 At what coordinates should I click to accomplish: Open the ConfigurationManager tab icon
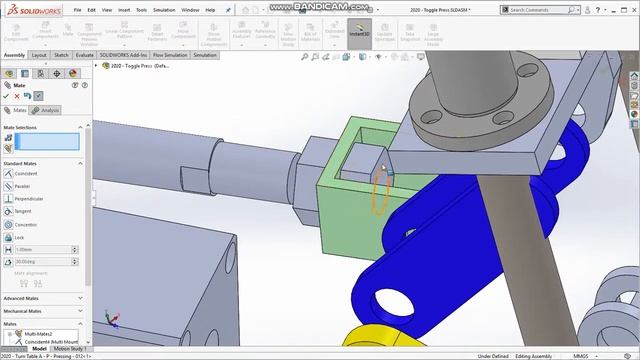click(41, 73)
